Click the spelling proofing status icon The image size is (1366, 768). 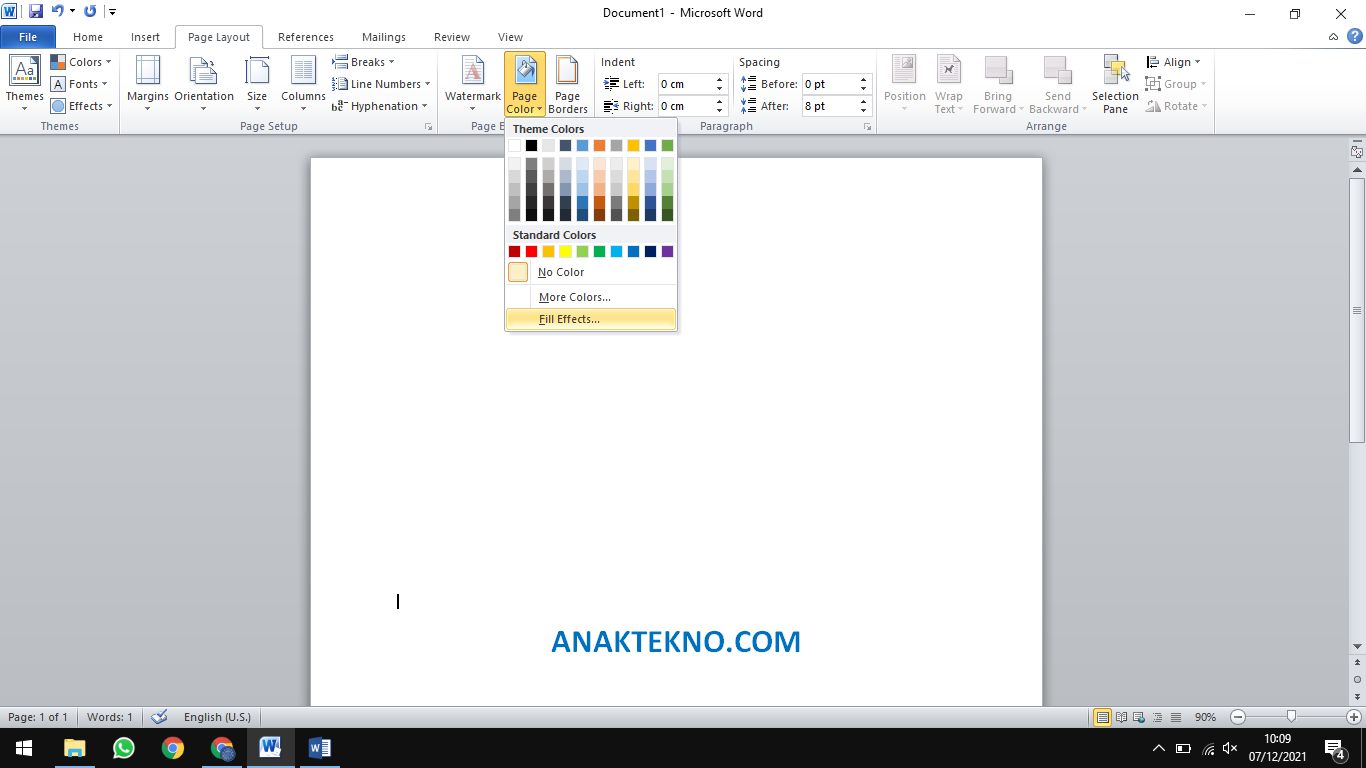click(x=159, y=717)
